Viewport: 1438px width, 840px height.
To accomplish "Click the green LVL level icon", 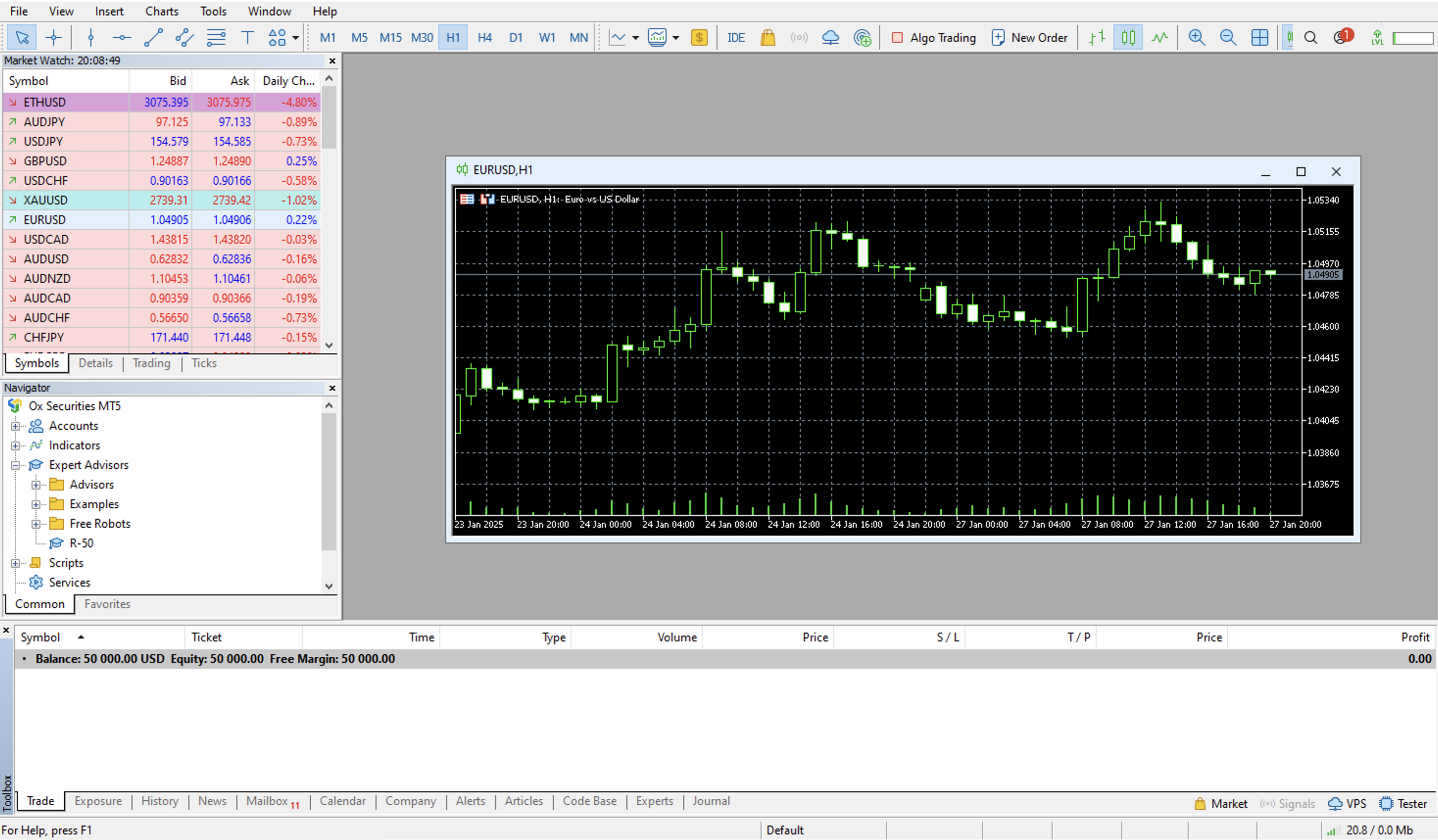I will coord(1378,38).
